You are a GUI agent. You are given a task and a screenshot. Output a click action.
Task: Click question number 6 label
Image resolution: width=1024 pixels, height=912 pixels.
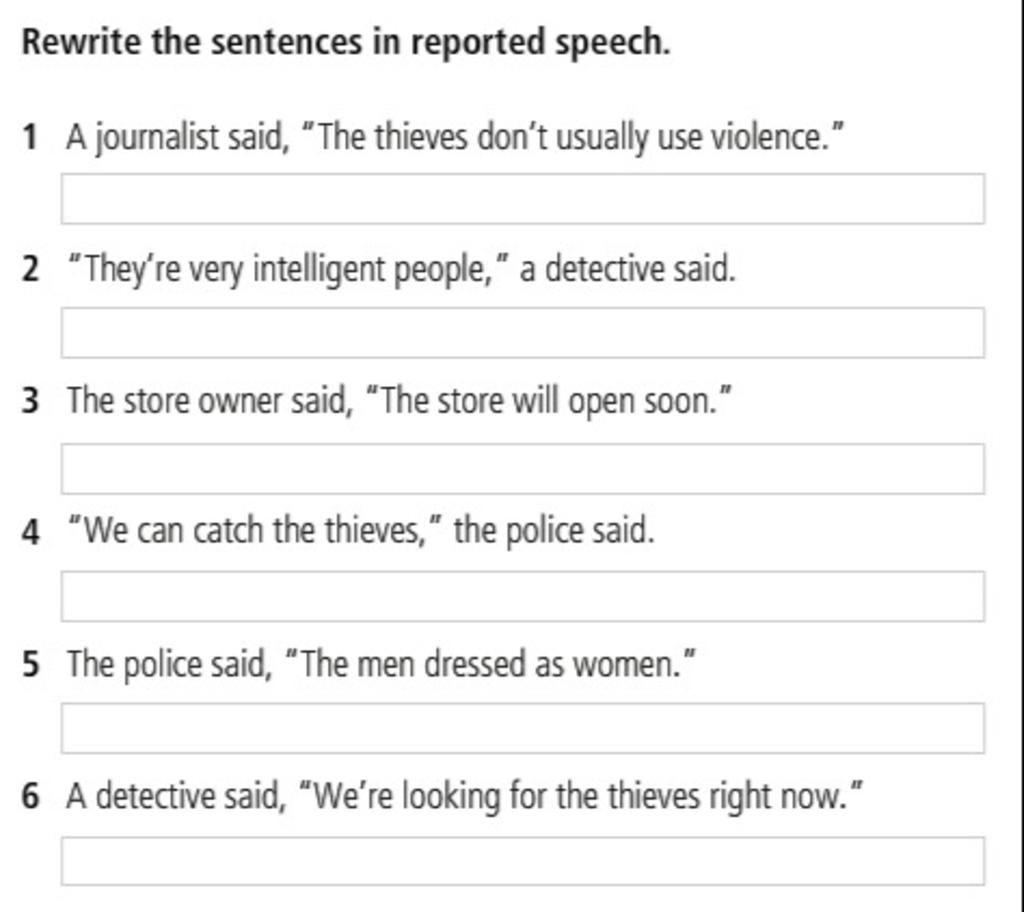30,796
